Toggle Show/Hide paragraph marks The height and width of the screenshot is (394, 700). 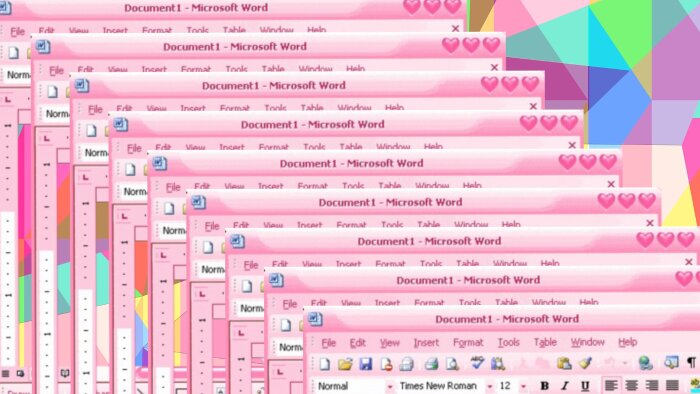692,362
